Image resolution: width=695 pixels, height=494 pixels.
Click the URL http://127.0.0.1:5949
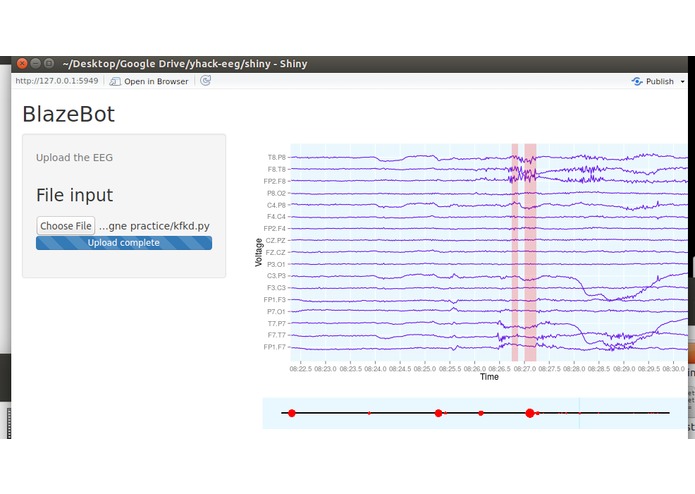coord(57,81)
